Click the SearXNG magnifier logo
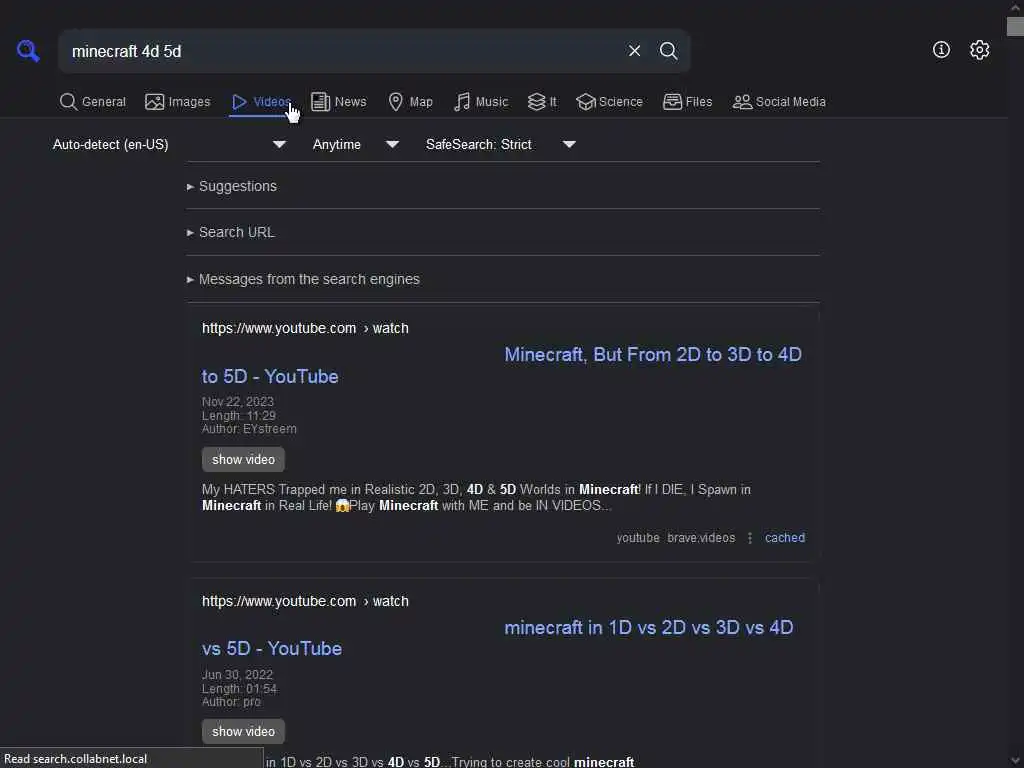 (28, 50)
